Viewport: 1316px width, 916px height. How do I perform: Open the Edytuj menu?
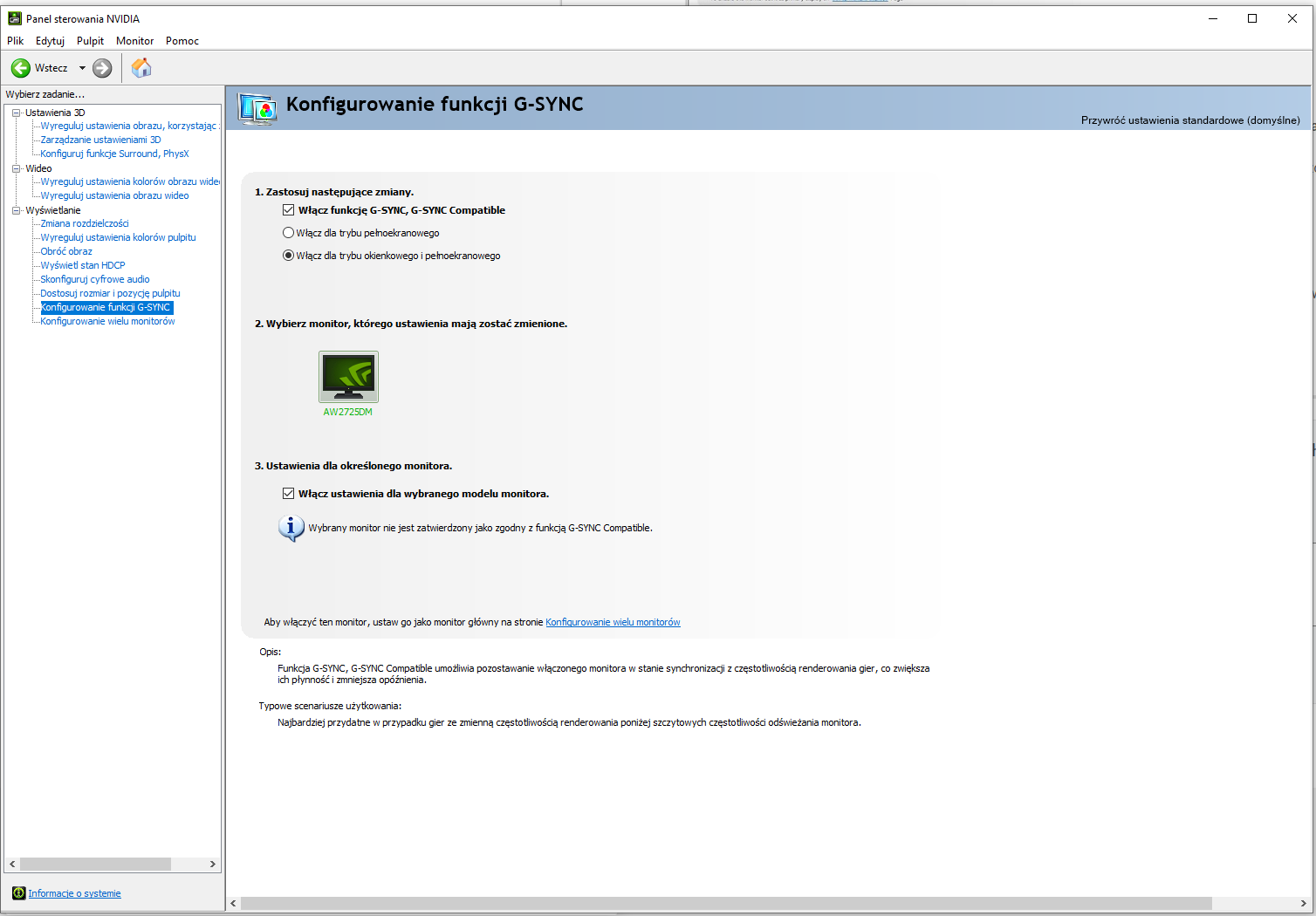50,41
